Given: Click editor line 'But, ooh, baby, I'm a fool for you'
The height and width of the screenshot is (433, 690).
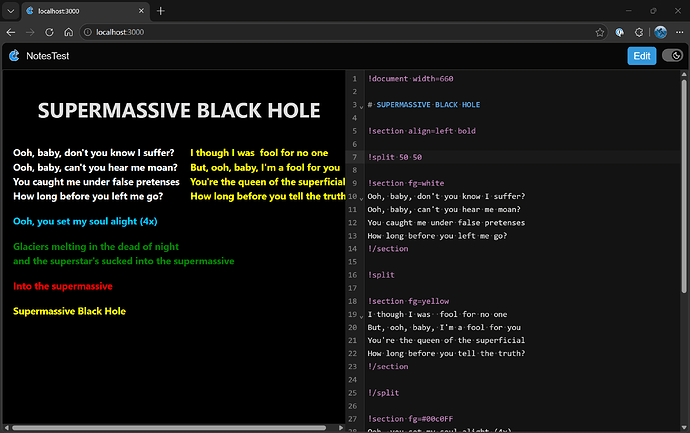Looking at the screenshot, I should tap(444, 327).
